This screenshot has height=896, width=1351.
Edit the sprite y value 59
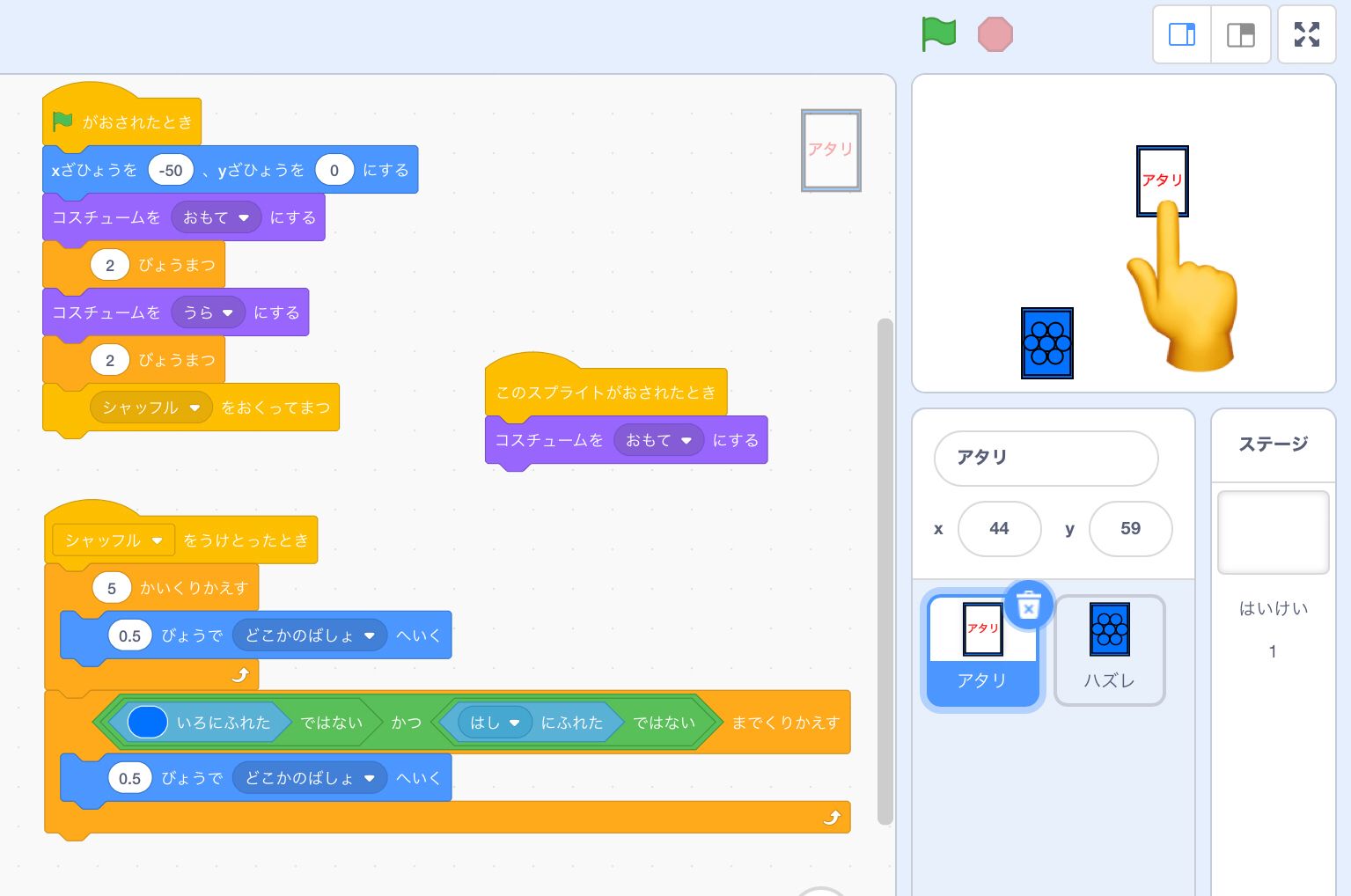[x=1130, y=529]
